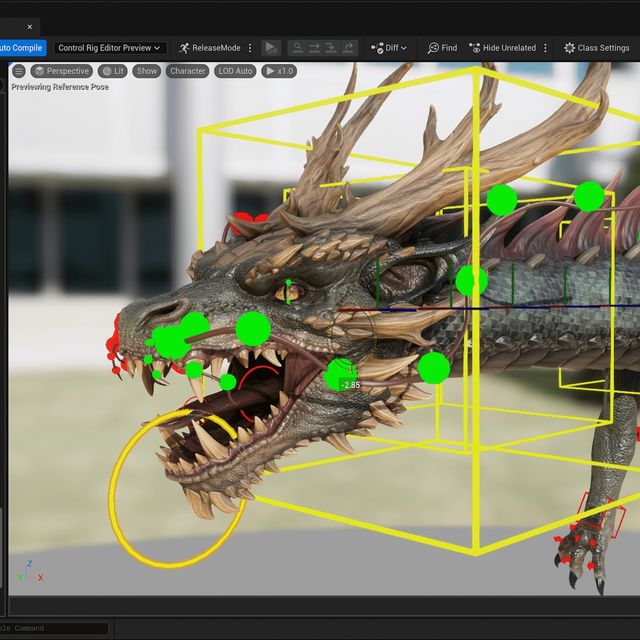Screen dimensions: 640x640
Task: Open the viewport hamburger options menu
Action: click(18, 71)
